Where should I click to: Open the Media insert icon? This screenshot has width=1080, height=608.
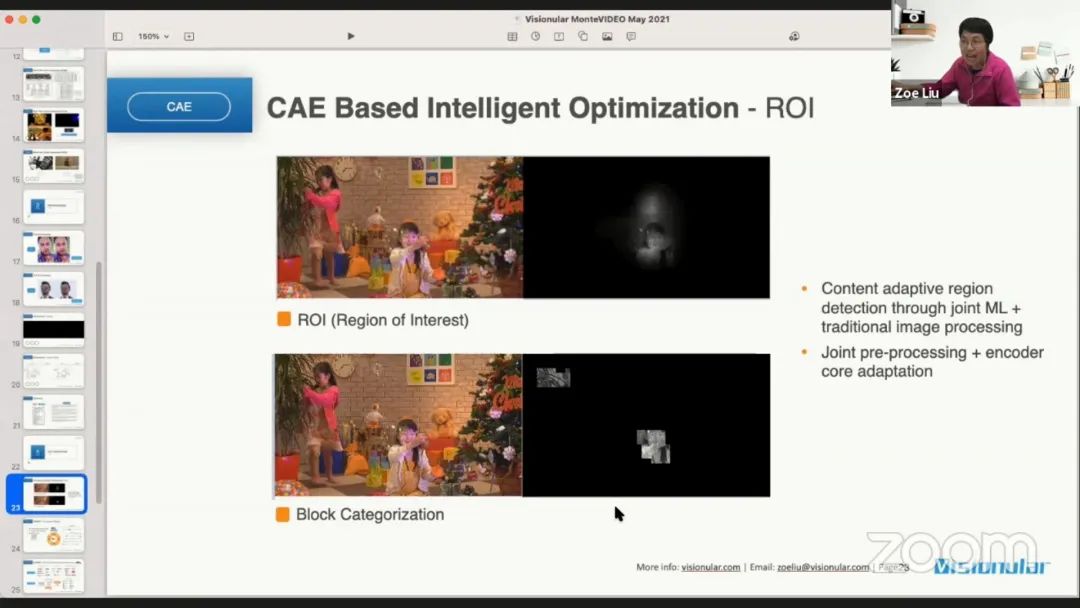tap(607, 36)
